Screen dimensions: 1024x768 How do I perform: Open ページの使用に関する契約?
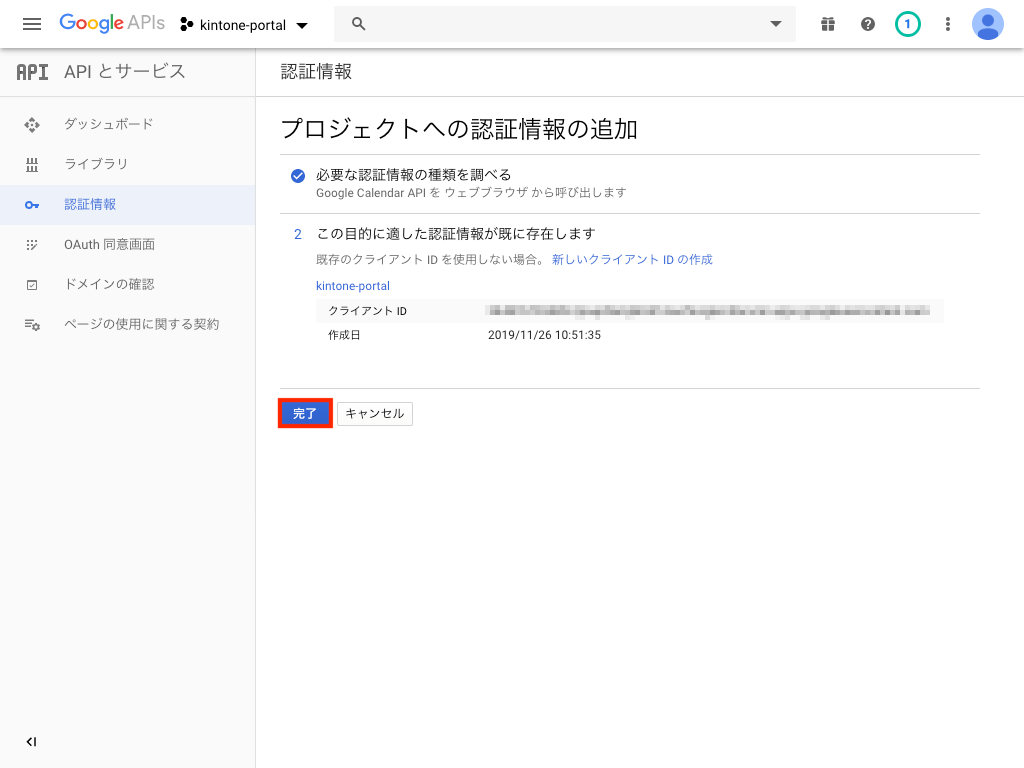[x=141, y=324]
